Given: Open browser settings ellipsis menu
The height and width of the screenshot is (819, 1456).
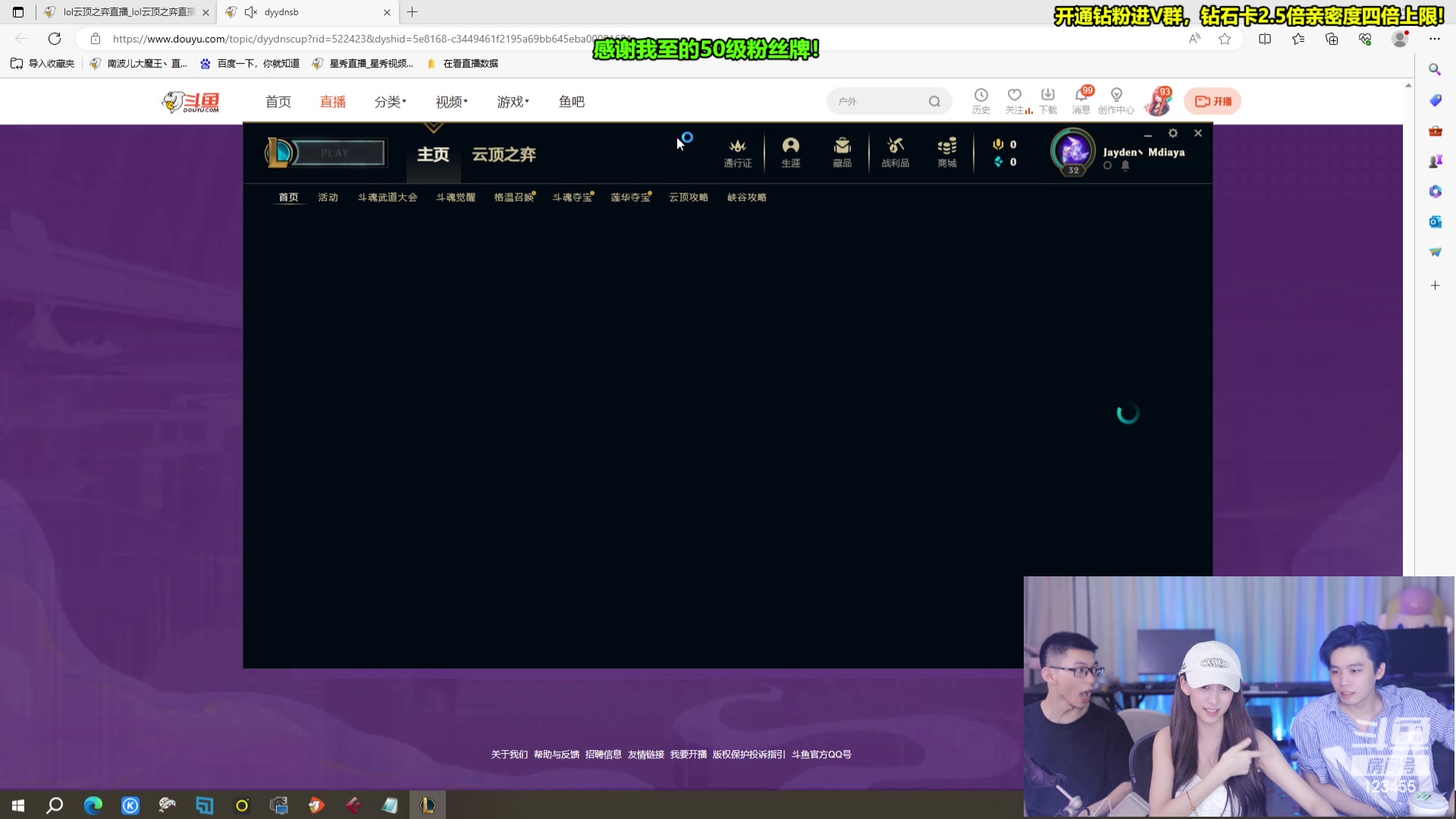Looking at the screenshot, I should tap(1435, 39).
